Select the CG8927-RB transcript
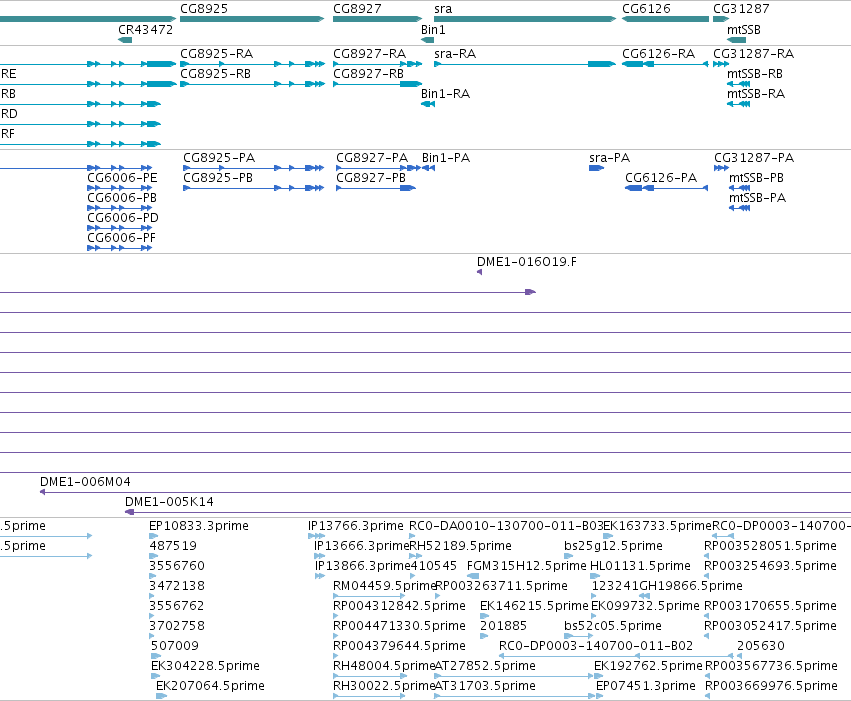 click(x=377, y=84)
